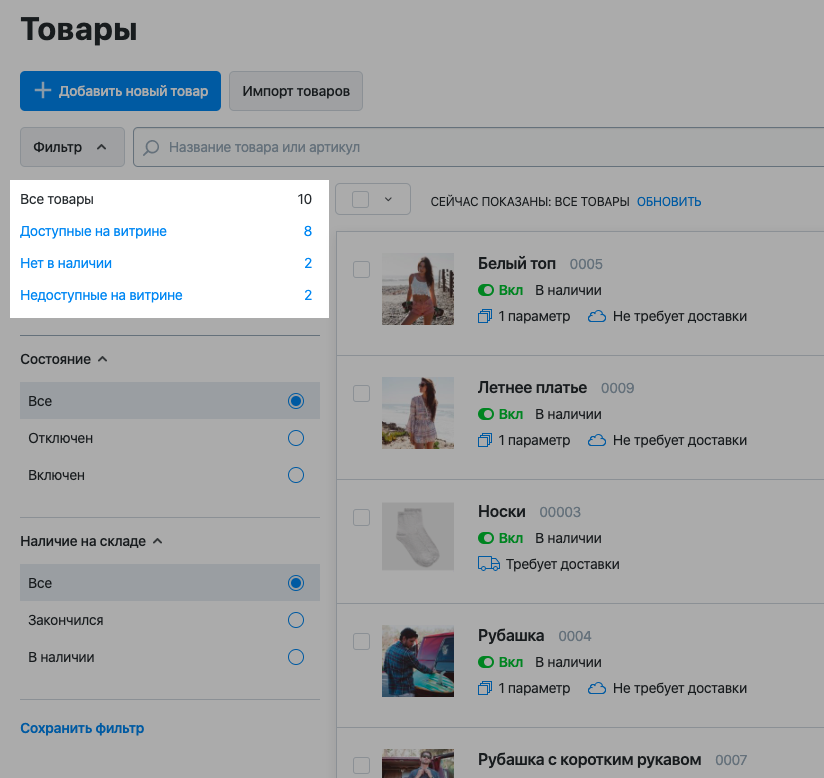Viewport: 824px width, 778px height.
Task: Click the cloud icon for Белый топ delivery
Action: point(596,316)
